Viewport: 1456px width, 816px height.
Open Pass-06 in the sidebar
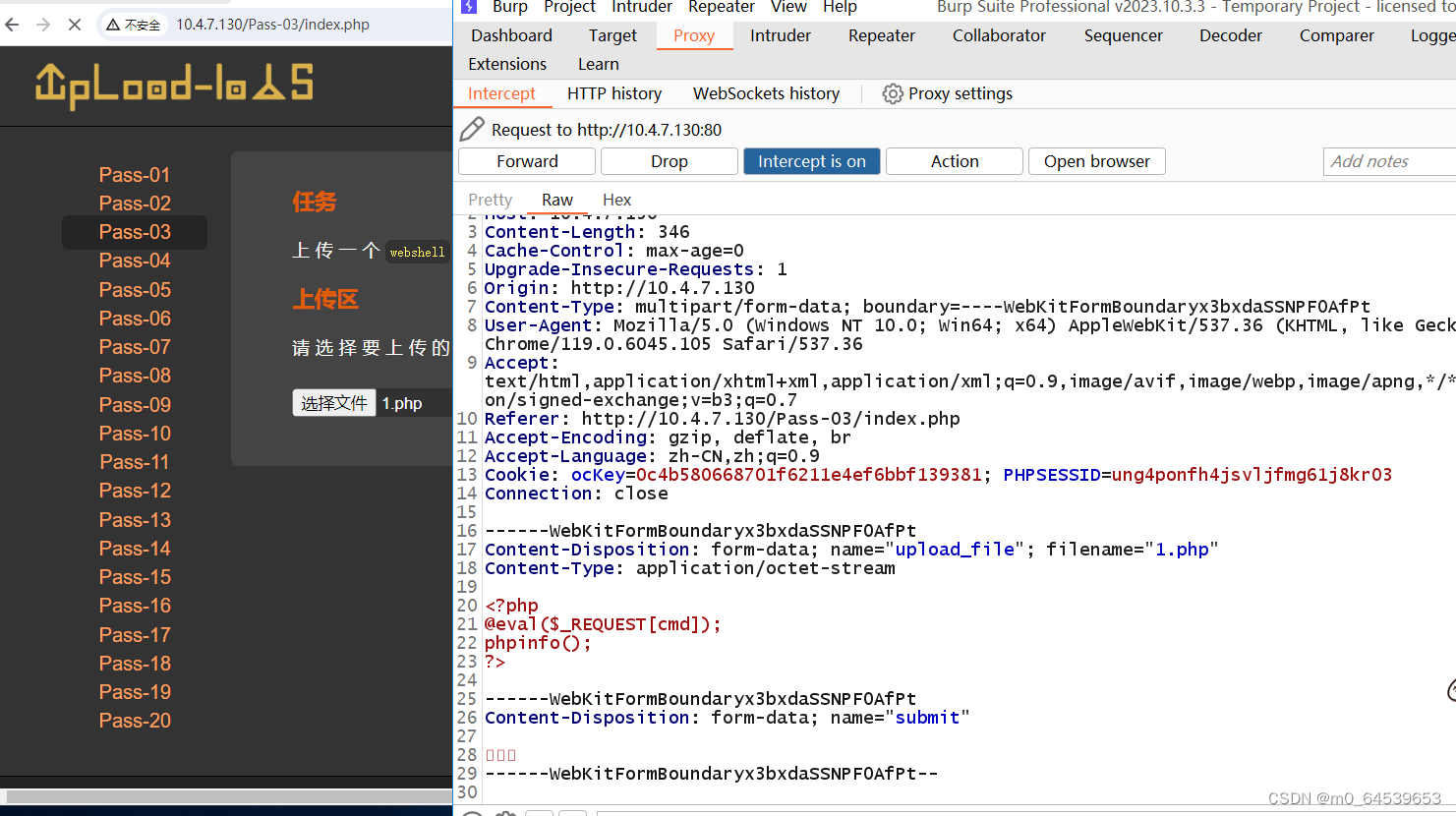[x=135, y=319]
